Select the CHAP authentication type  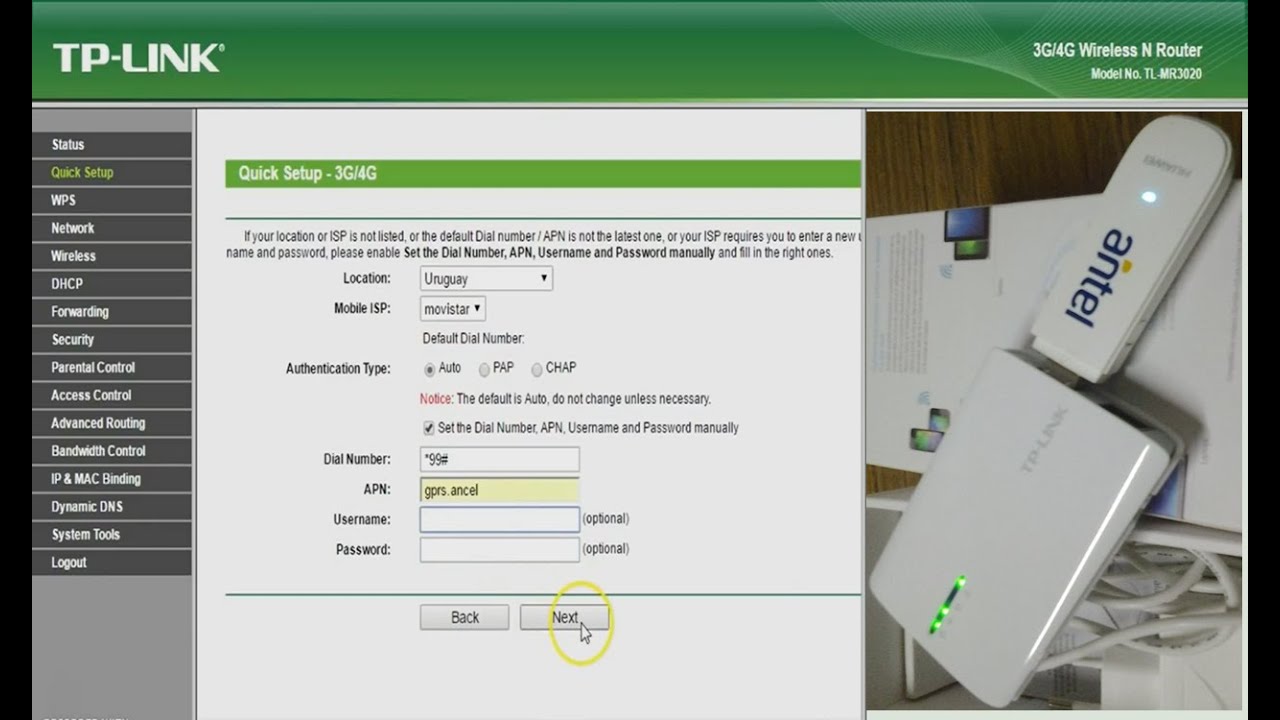pyautogui.click(x=537, y=370)
